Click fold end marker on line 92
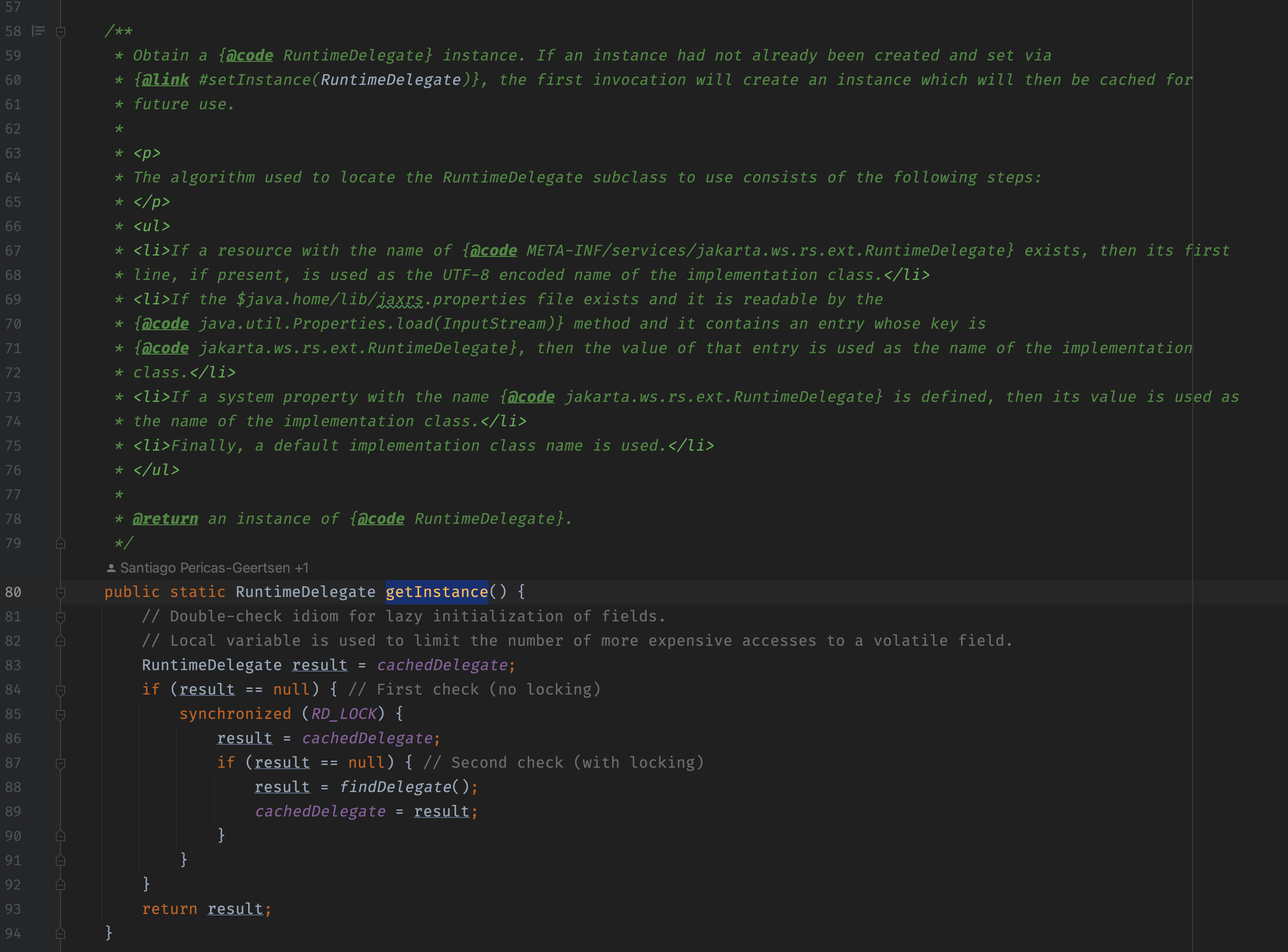 tap(61, 884)
